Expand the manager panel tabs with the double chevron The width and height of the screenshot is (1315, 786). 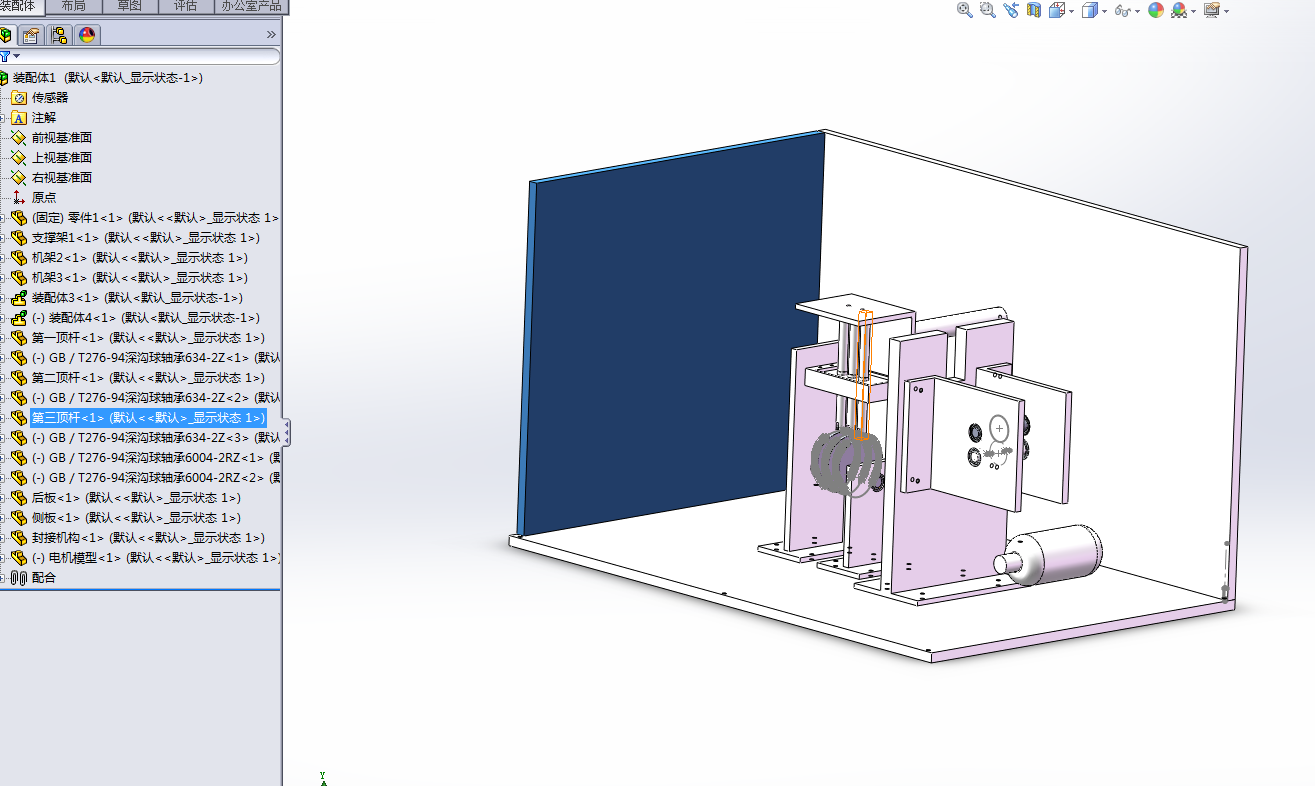(x=271, y=35)
